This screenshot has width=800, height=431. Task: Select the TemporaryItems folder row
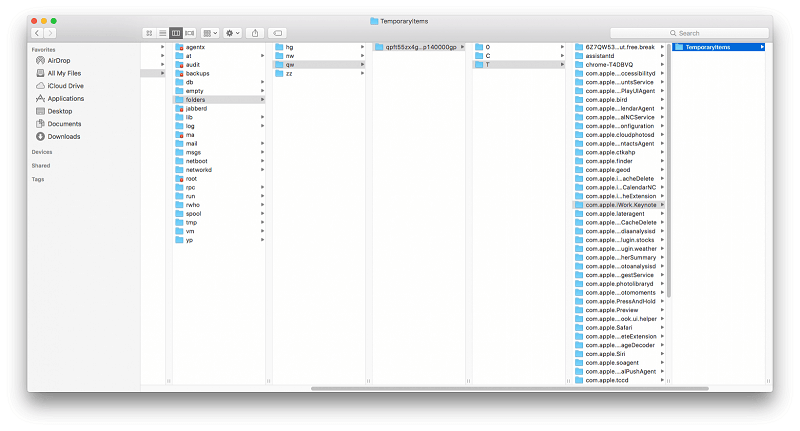pyautogui.click(x=719, y=47)
